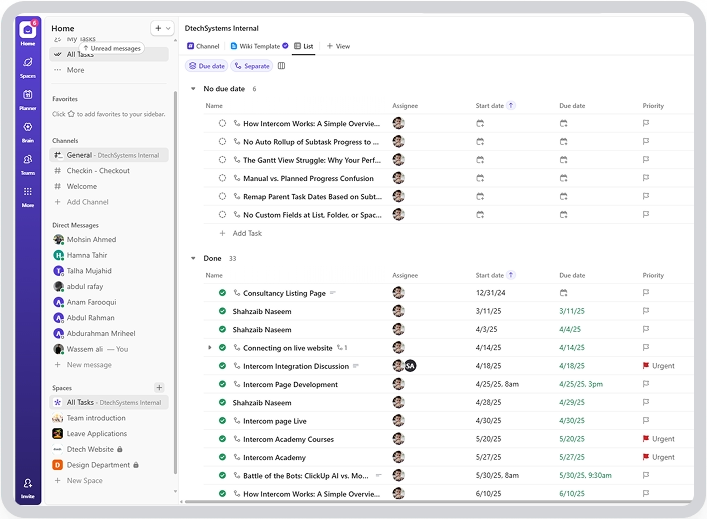Click the Priority column header in Done group

click(653, 275)
